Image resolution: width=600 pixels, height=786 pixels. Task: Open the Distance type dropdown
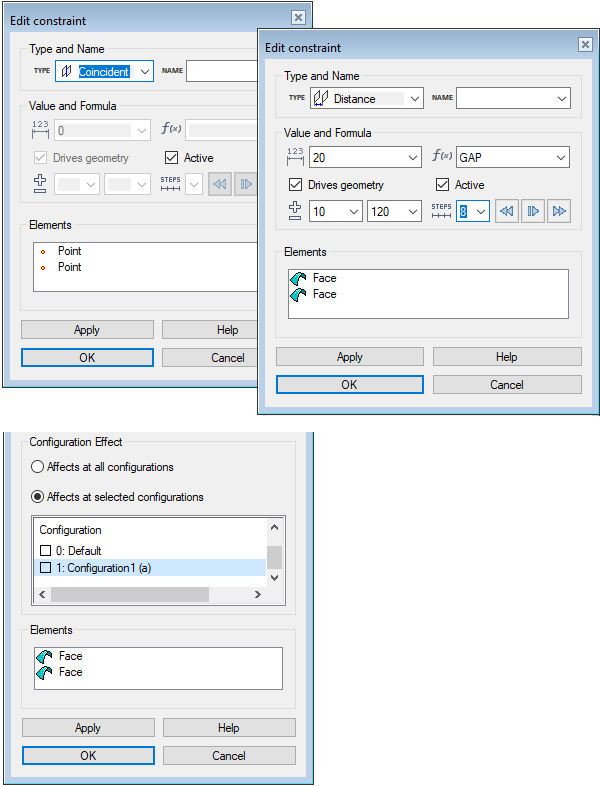click(414, 98)
